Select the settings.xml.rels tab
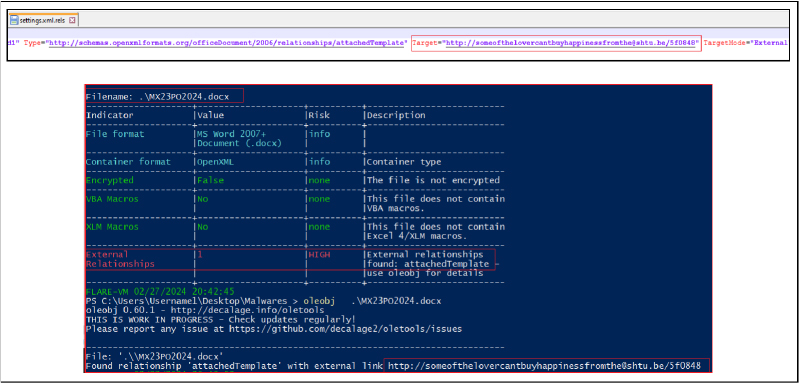This screenshot has height=383, width=799. pyautogui.click(x=43, y=20)
